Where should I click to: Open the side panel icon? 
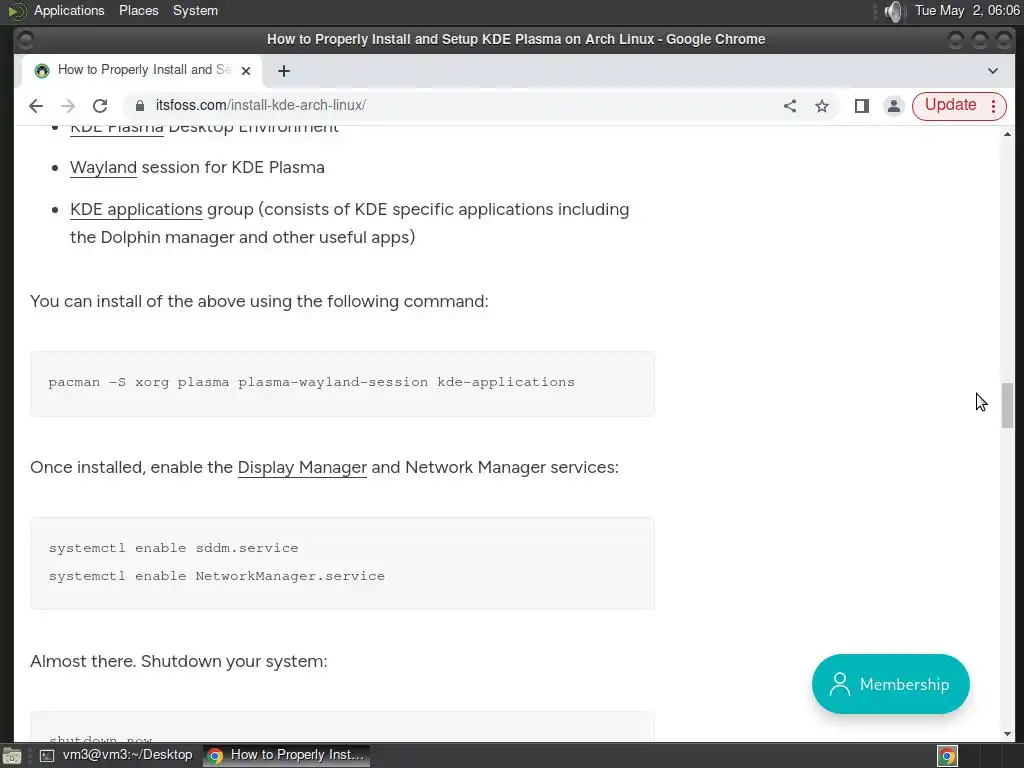[861, 106]
